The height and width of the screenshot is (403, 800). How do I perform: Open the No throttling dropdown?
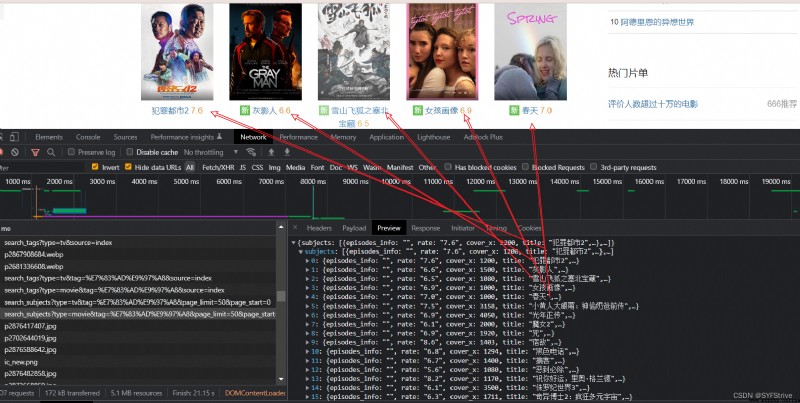coord(211,152)
